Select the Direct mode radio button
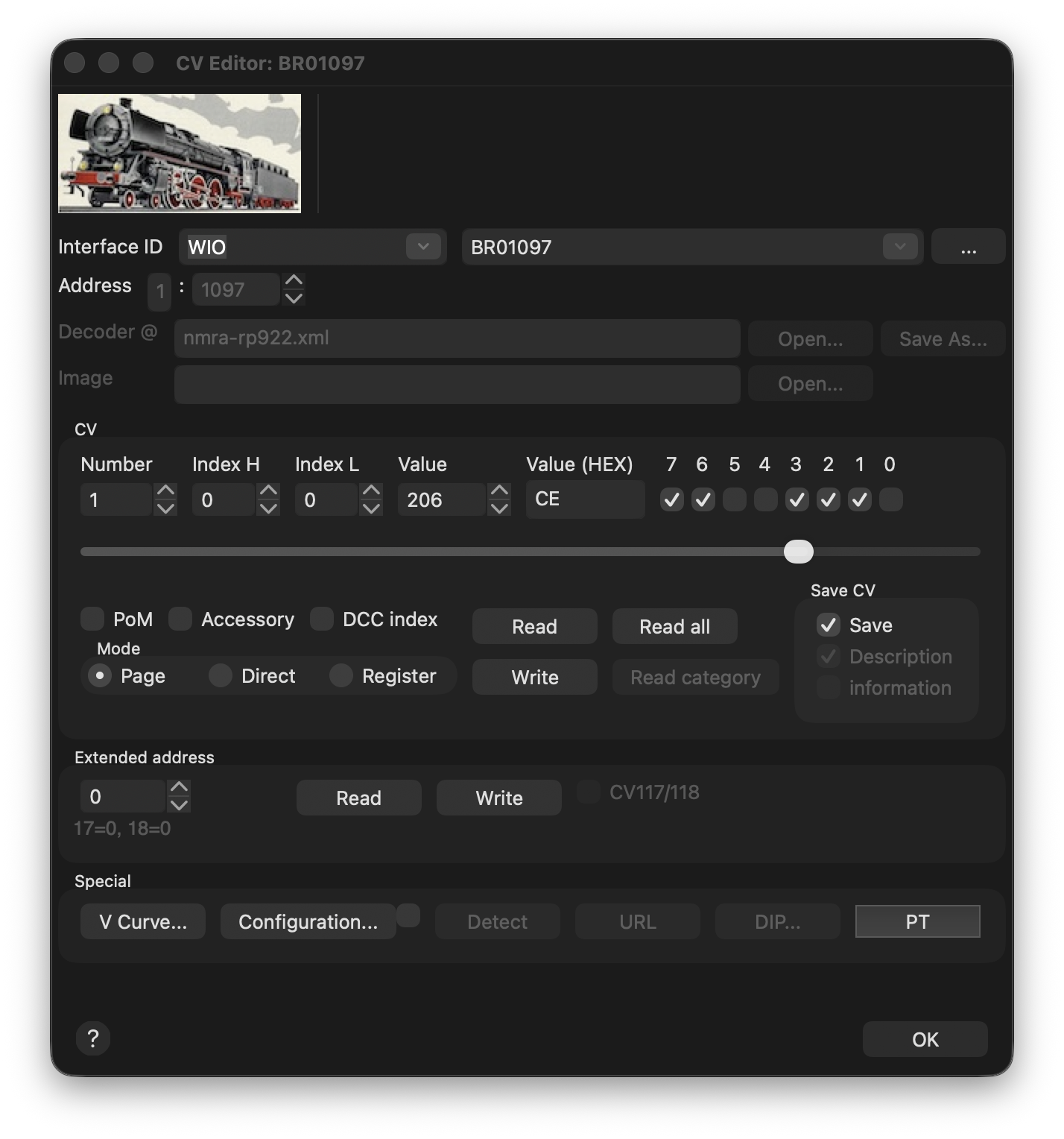Viewport: 1064px width, 1139px height. point(220,676)
